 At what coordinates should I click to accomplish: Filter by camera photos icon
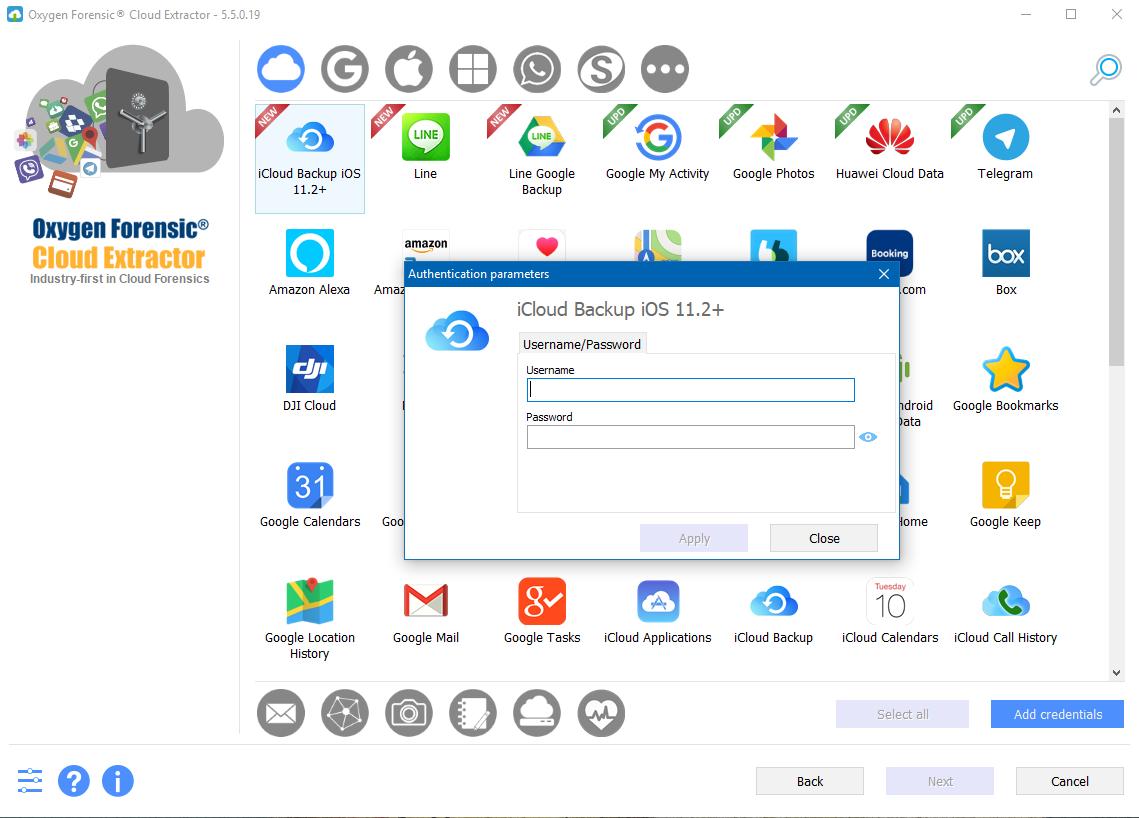[x=408, y=713]
